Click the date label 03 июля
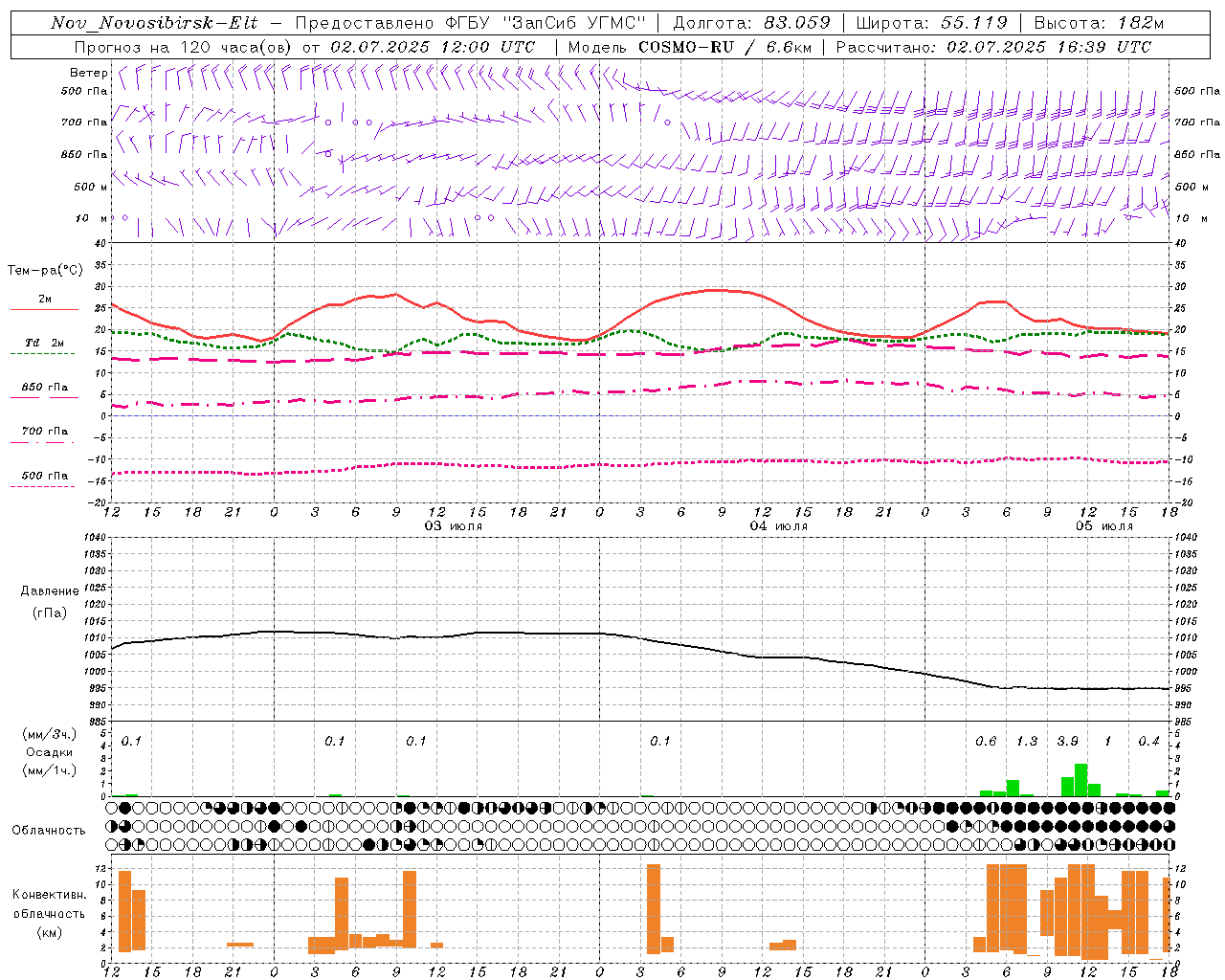The image size is (1225, 980). [454, 526]
